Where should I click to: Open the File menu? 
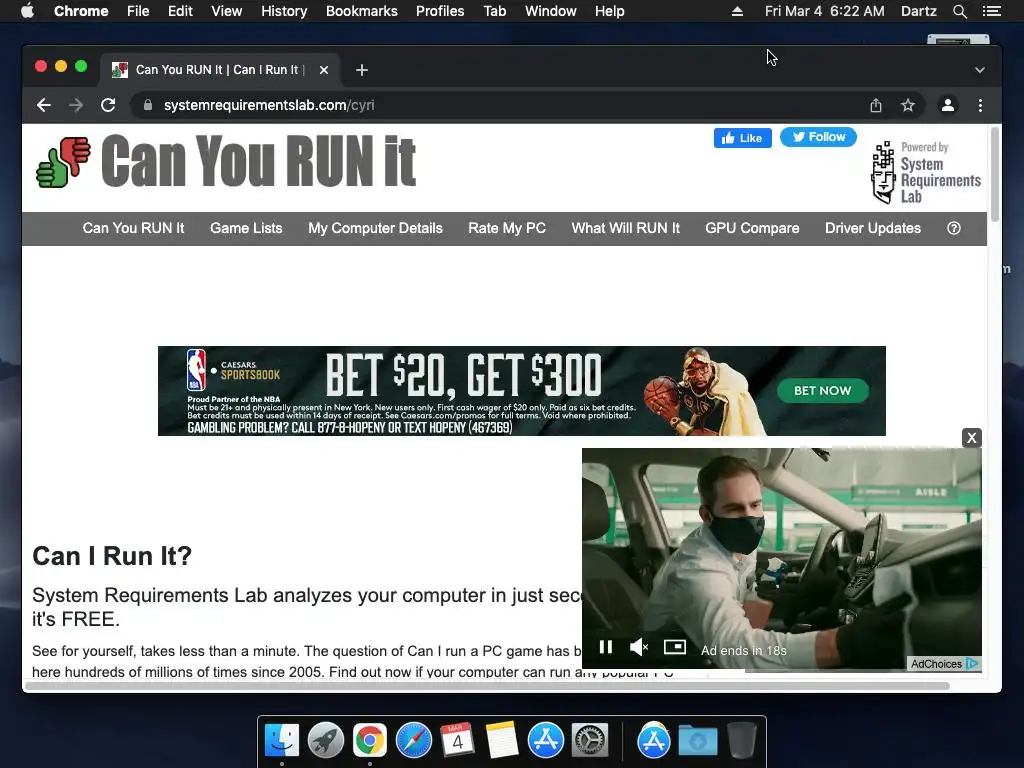point(138,11)
